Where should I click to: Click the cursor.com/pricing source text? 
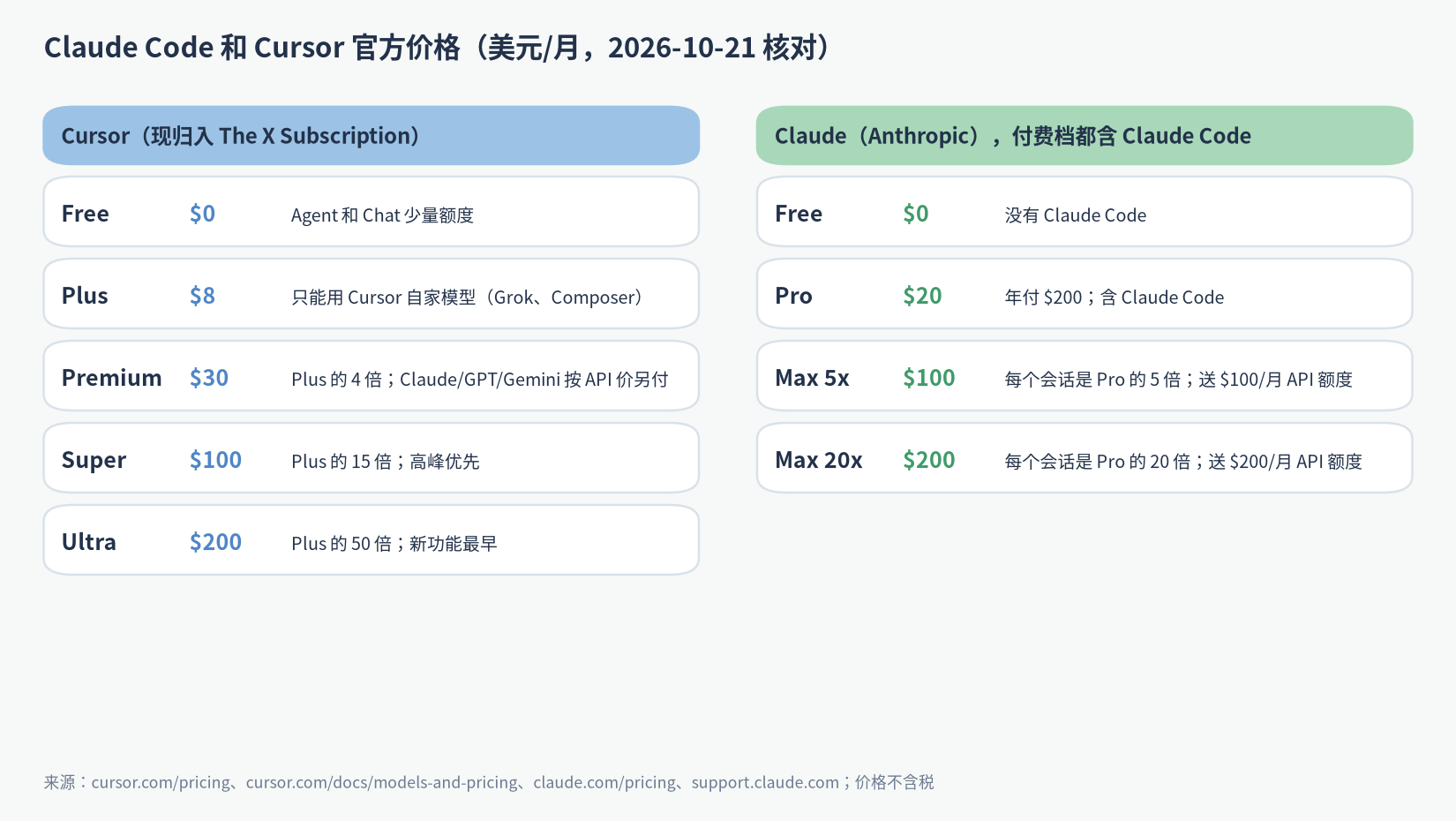(x=161, y=782)
